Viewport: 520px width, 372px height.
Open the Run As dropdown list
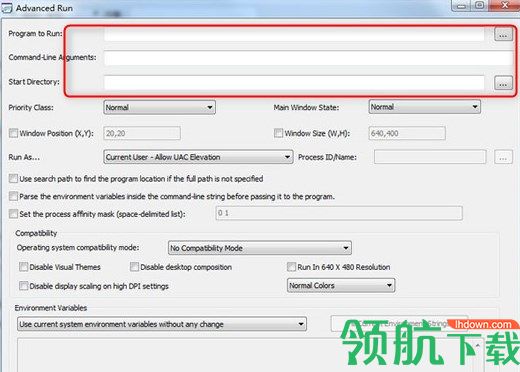[x=198, y=157]
